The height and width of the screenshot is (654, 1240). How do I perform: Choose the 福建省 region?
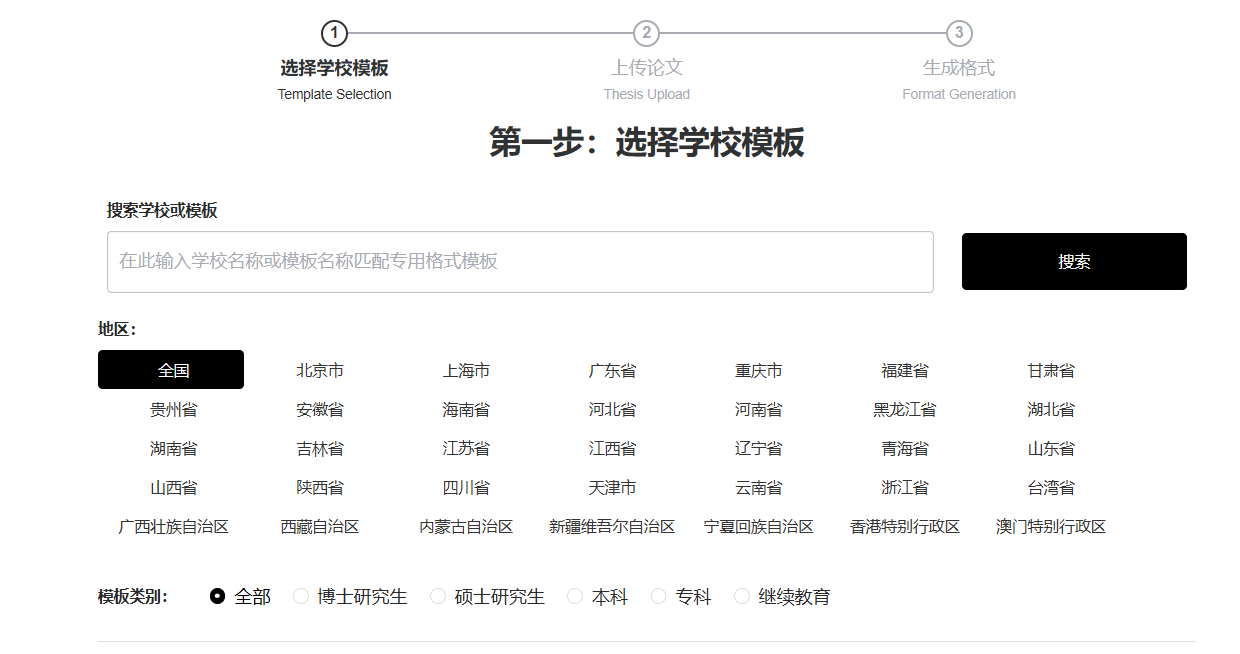[905, 370]
